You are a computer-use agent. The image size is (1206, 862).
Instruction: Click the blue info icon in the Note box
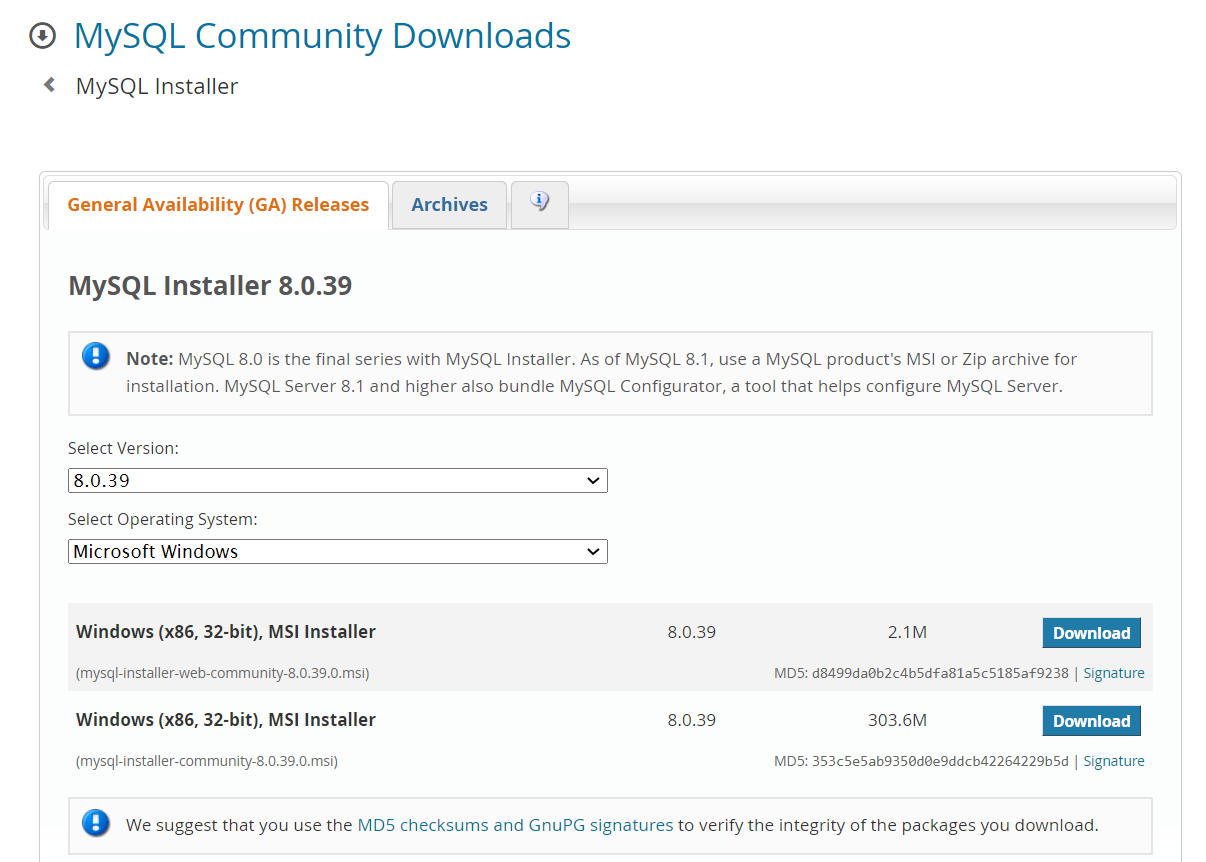pyautogui.click(x=96, y=356)
